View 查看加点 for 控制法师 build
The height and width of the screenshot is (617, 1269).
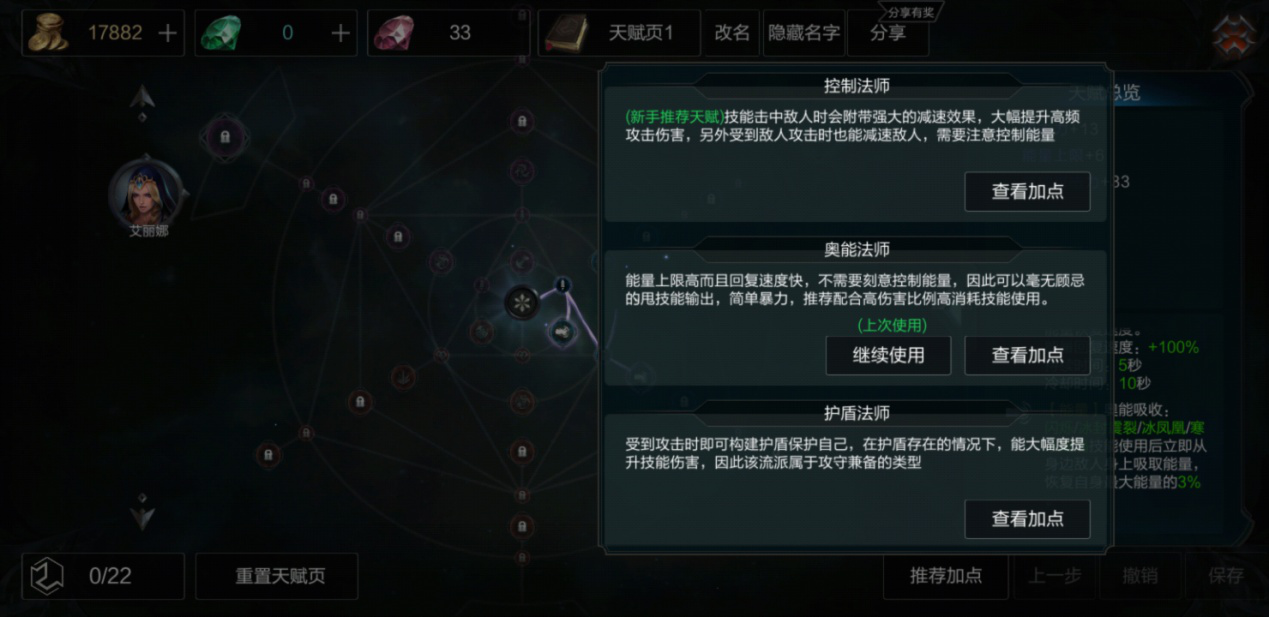(1027, 192)
